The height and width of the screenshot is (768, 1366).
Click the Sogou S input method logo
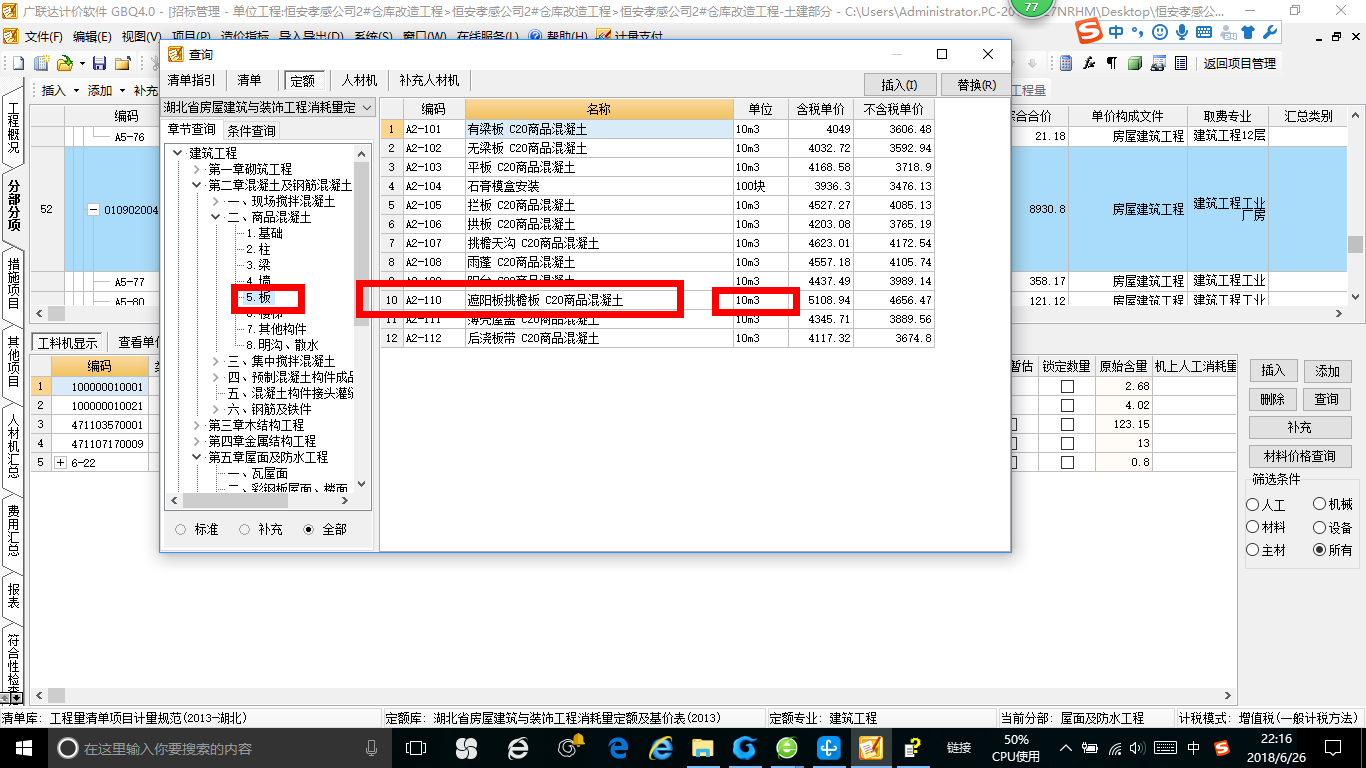(1089, 32)
